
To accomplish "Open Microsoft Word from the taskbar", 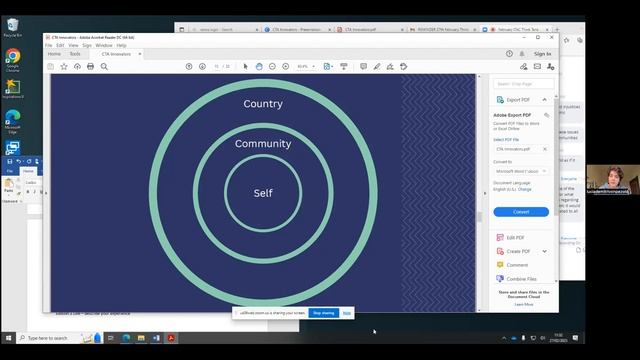I will [156, 338].
